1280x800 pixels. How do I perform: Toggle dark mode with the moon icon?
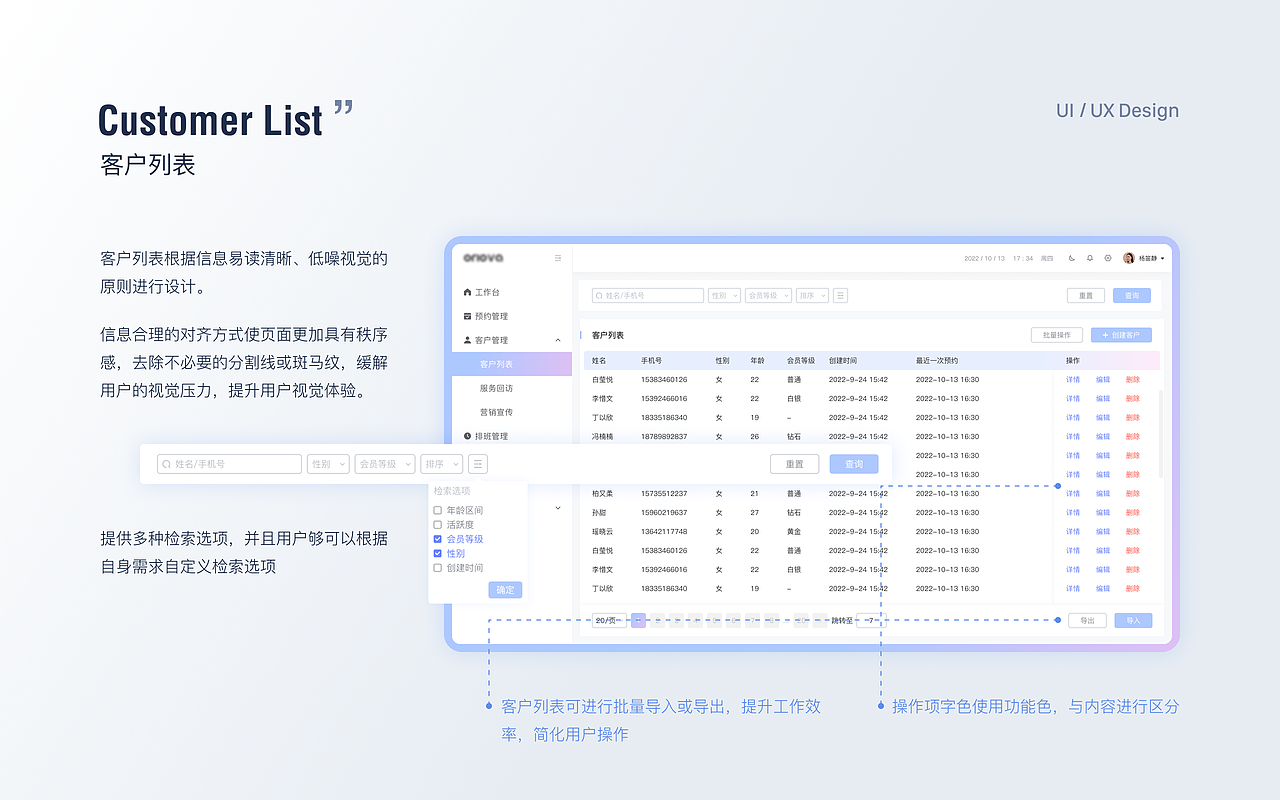point(1072,258)
